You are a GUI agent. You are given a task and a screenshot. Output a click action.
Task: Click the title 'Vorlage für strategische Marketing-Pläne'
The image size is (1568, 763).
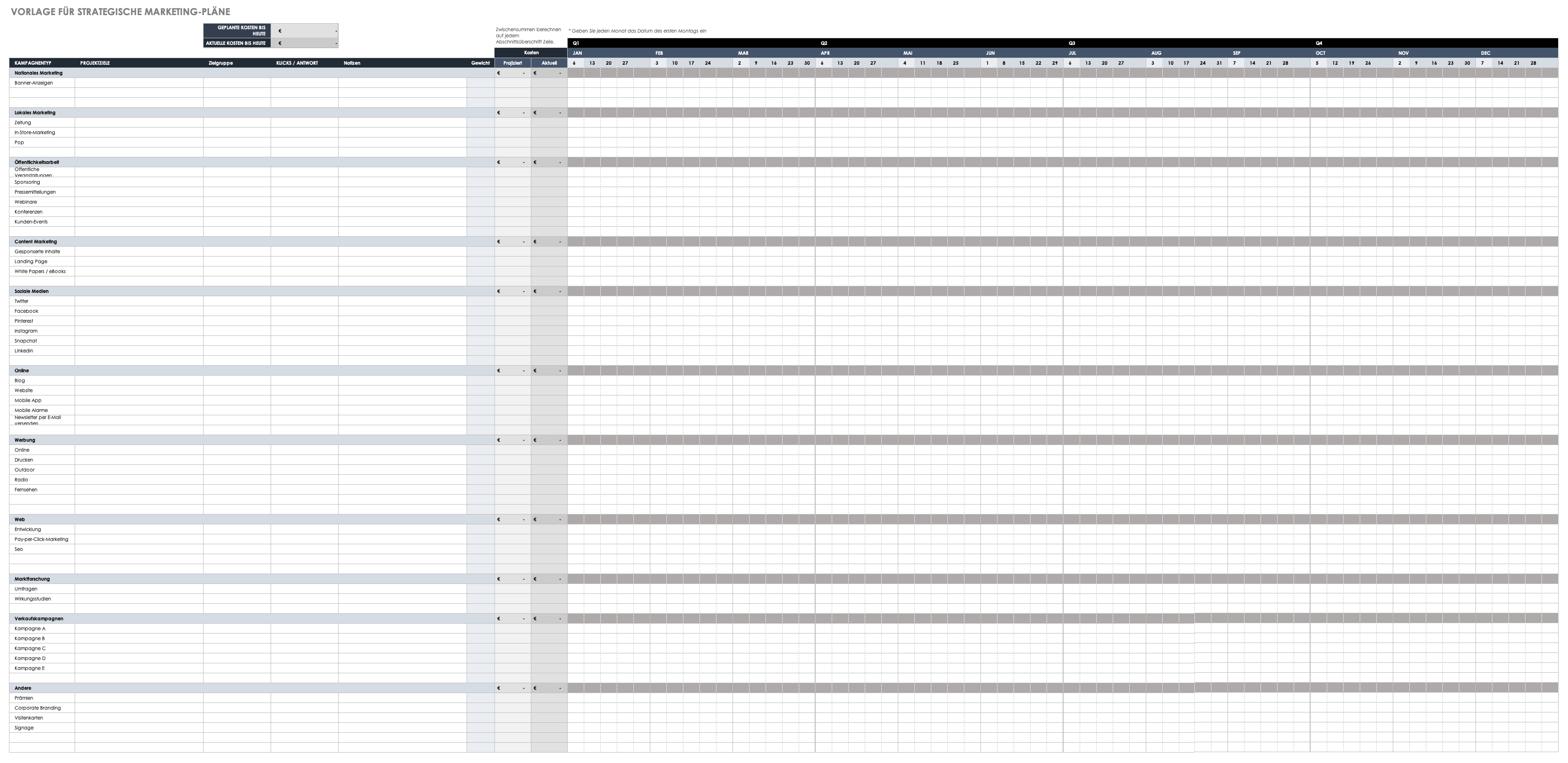(x=120, y=11)
